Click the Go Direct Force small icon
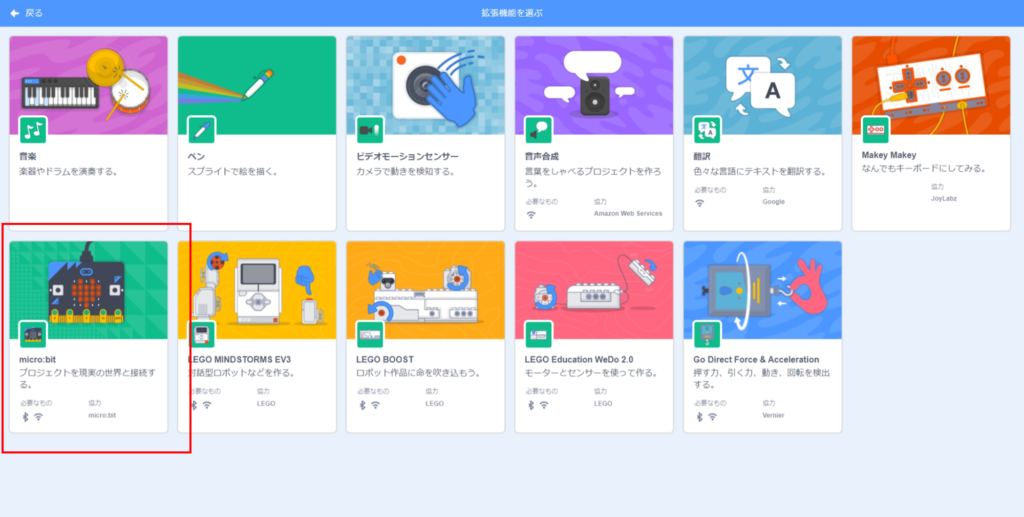The height and width of the screenshot is (517, 1024). coord(707,334)
